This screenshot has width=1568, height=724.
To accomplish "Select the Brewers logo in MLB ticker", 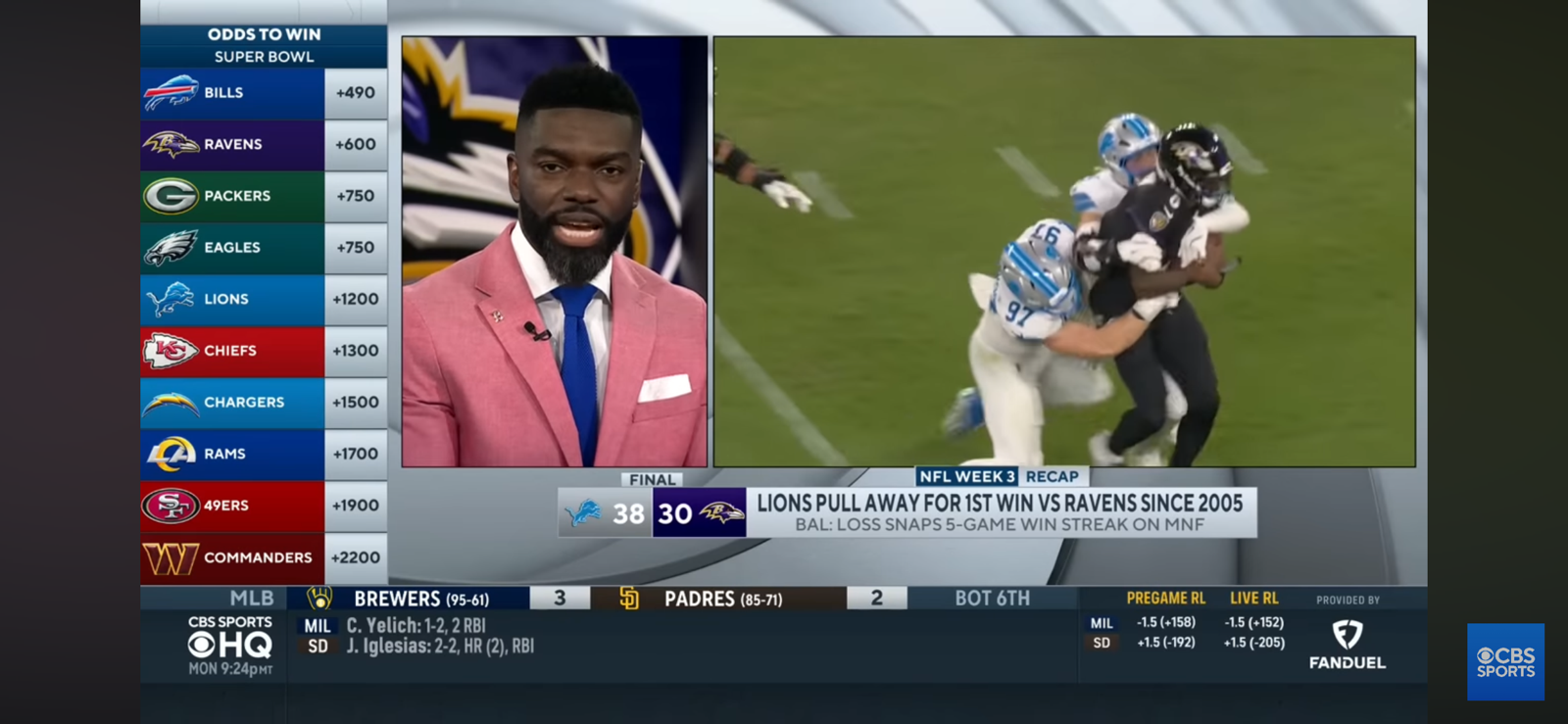I will pyautogui.click(x=319, y=598).
